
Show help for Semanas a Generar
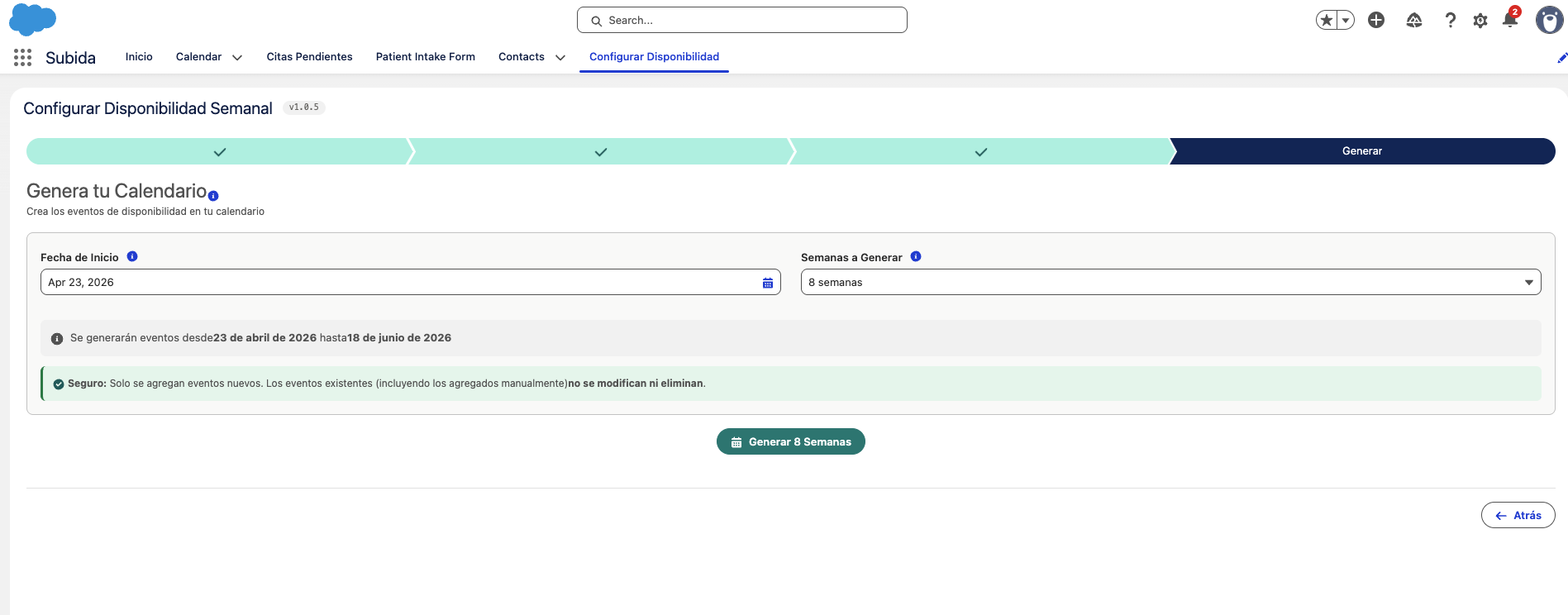point(916,256)
